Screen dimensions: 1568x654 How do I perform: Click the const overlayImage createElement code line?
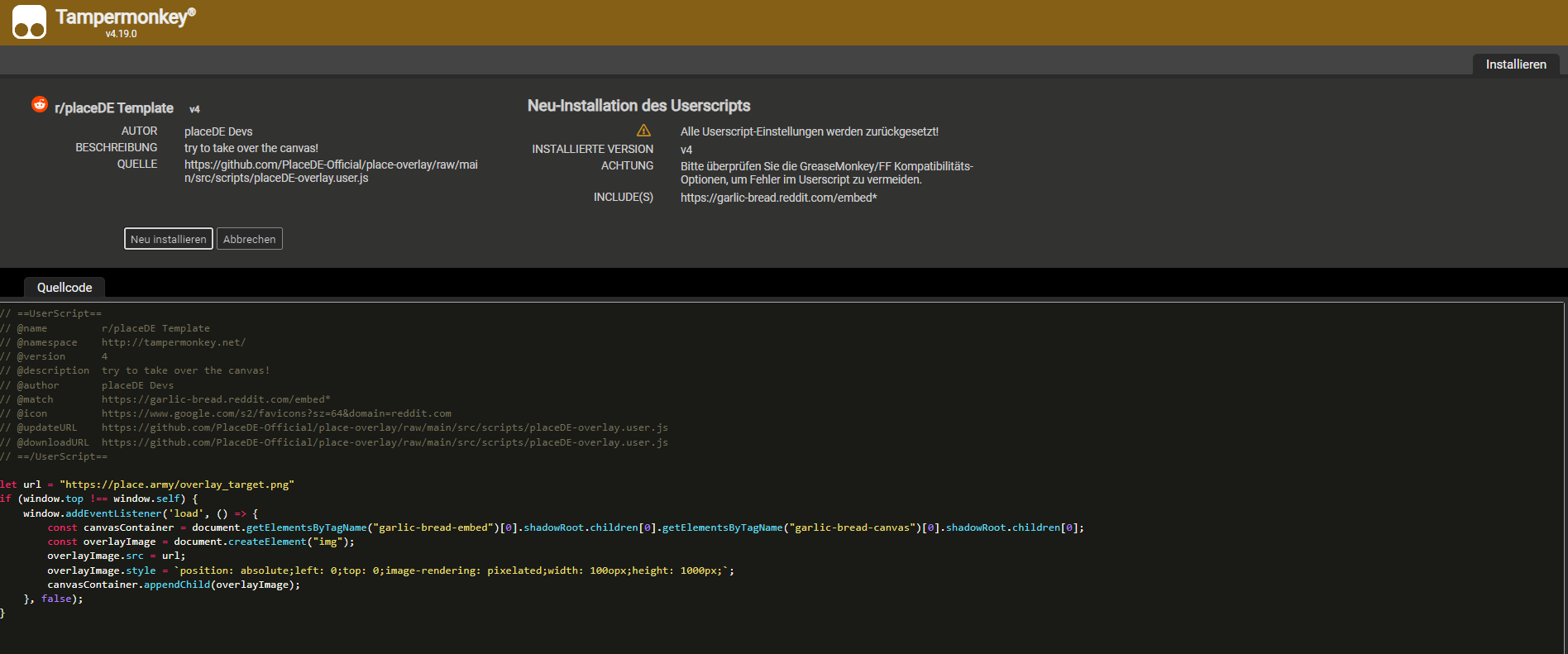(x=201, y=542)
